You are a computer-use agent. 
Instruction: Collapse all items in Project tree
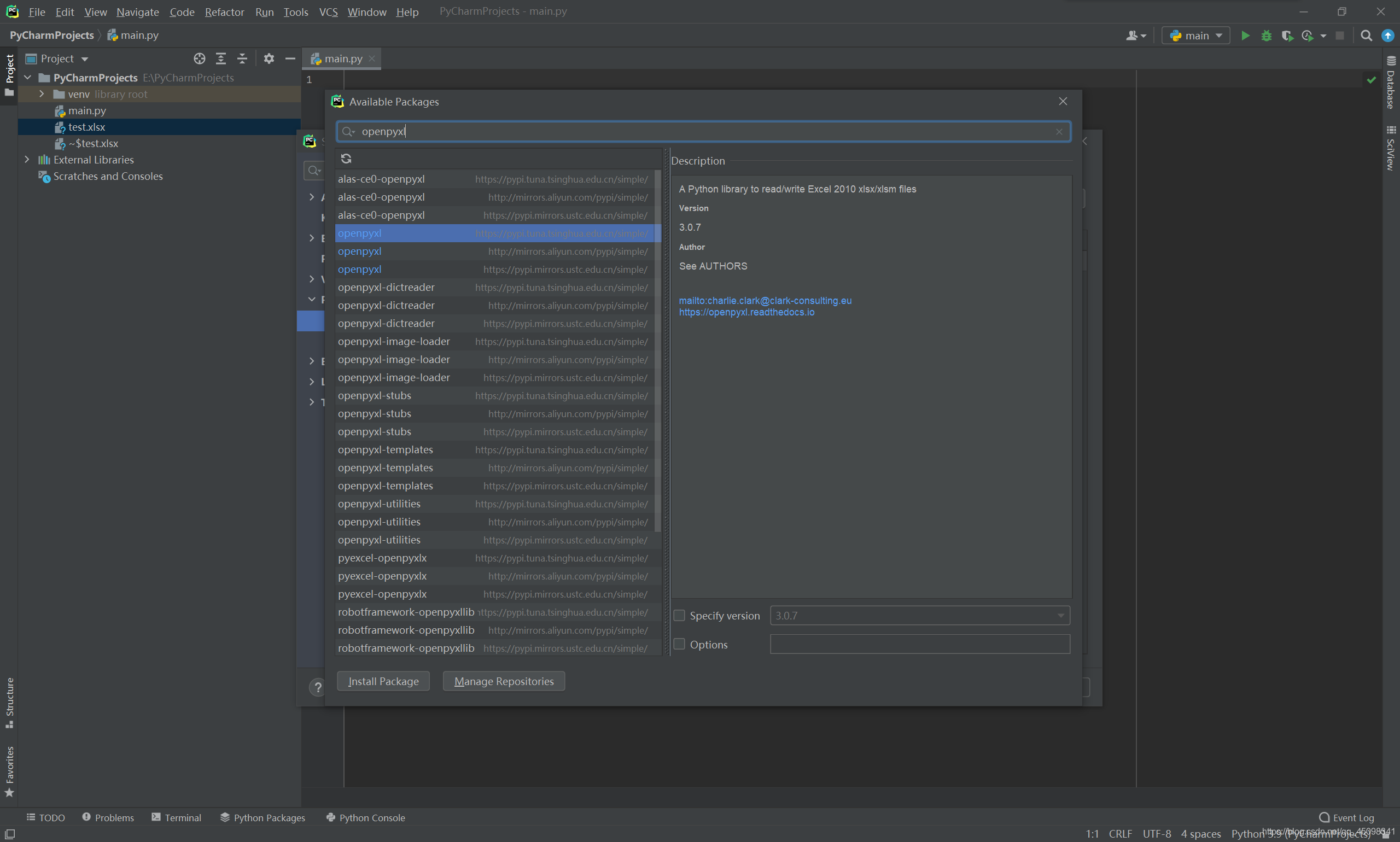[242, 59]
